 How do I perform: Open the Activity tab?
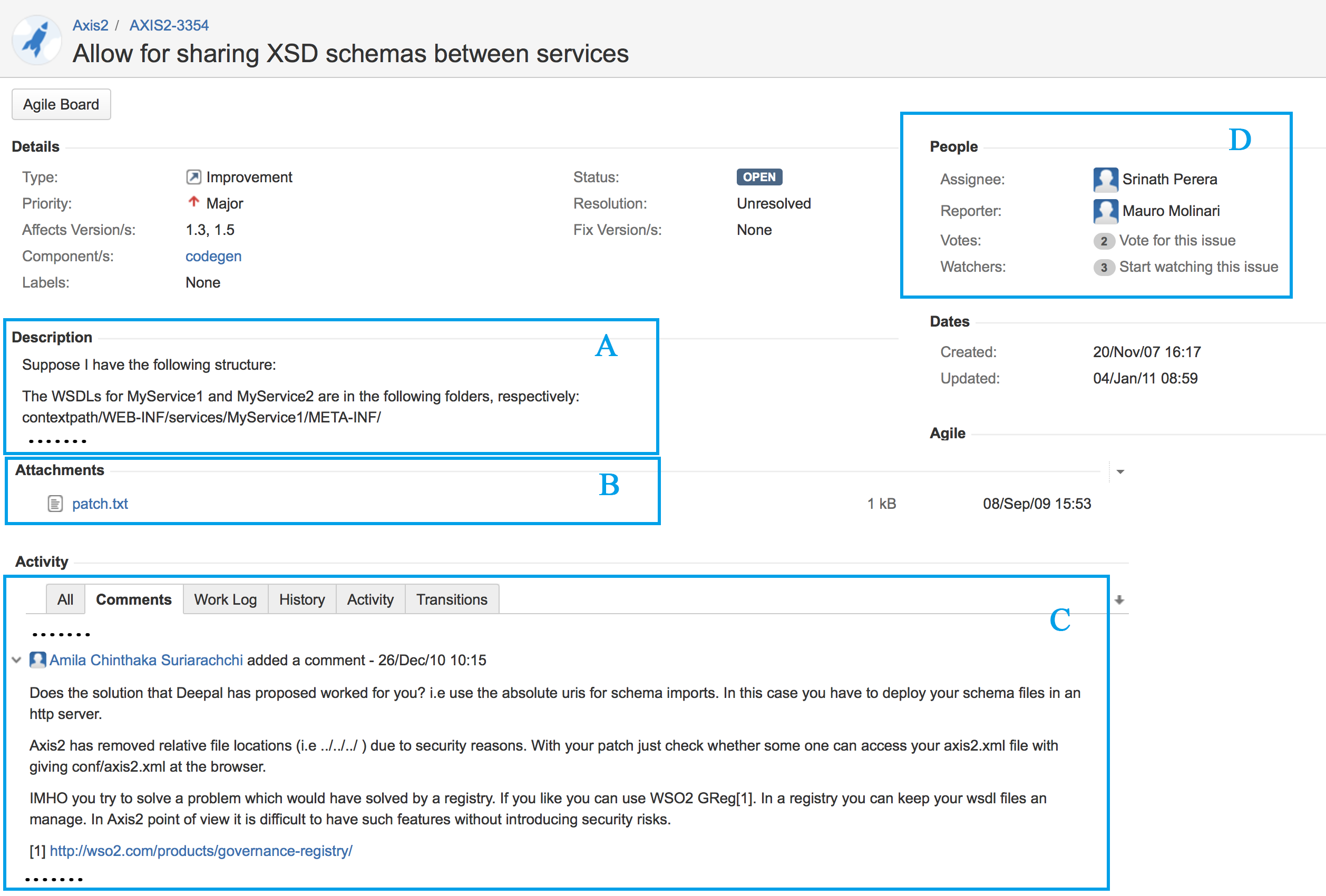[x=370, y=599]
